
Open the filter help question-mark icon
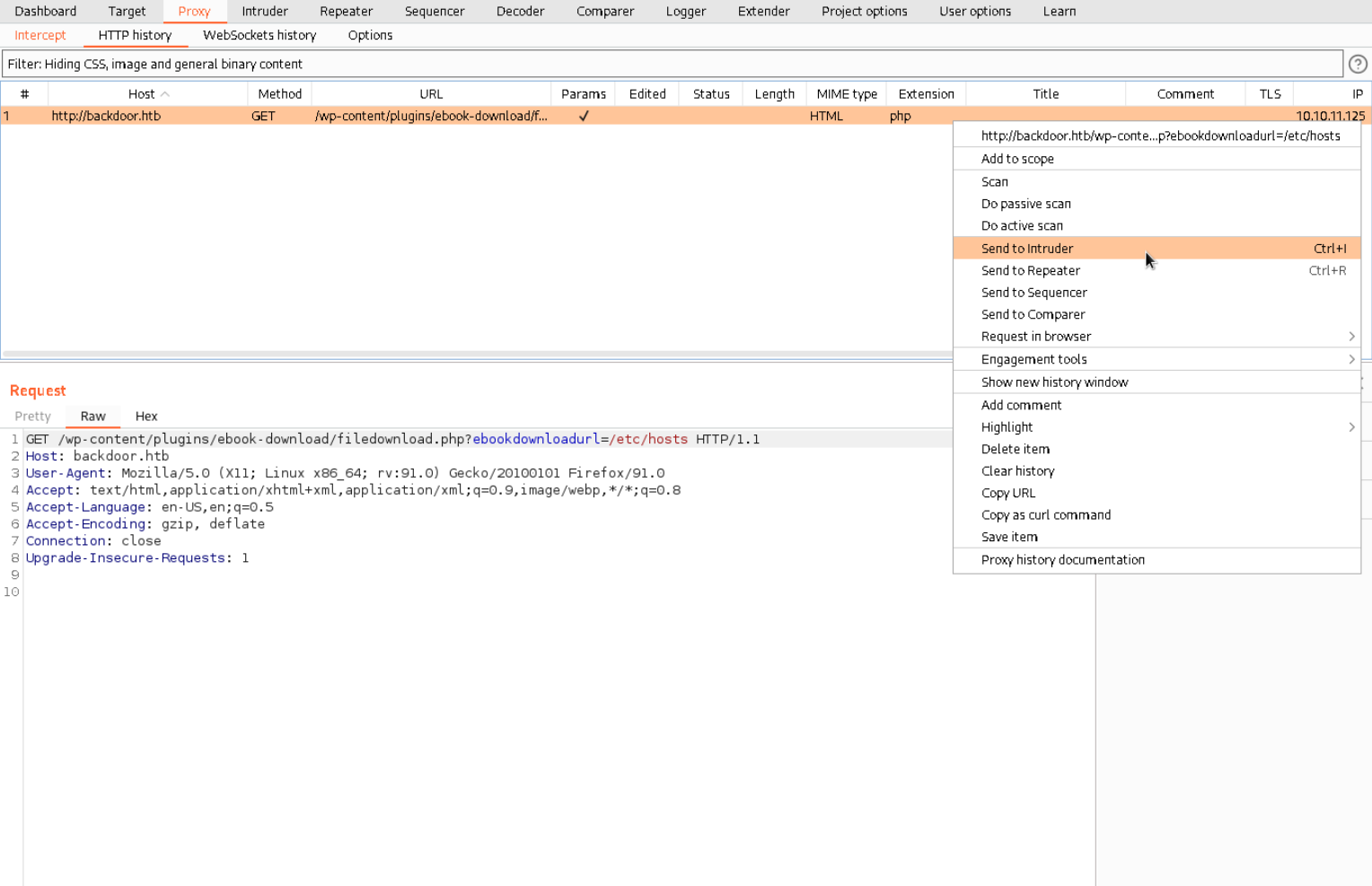click(x=1358, y=64)
